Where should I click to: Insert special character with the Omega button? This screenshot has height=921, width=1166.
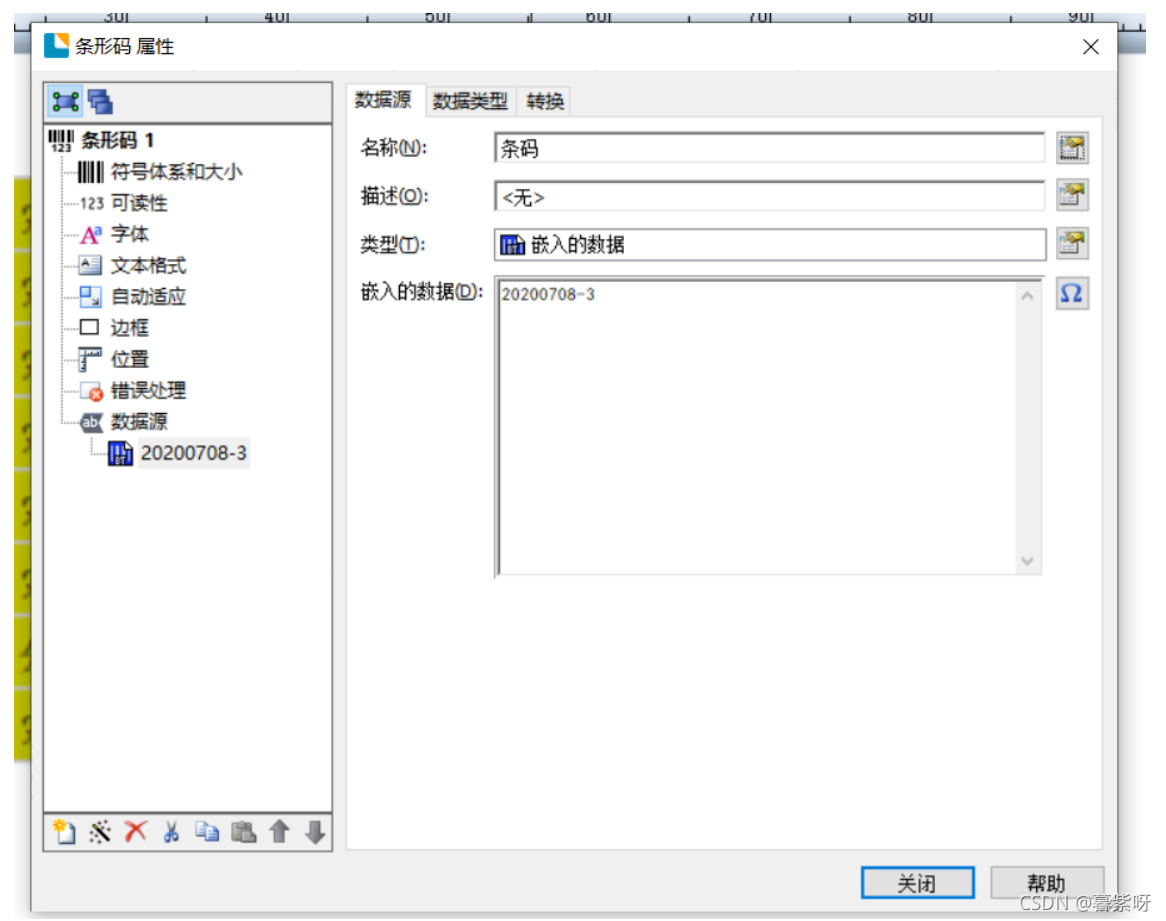pyautogui.click(x=1072, y=294)
